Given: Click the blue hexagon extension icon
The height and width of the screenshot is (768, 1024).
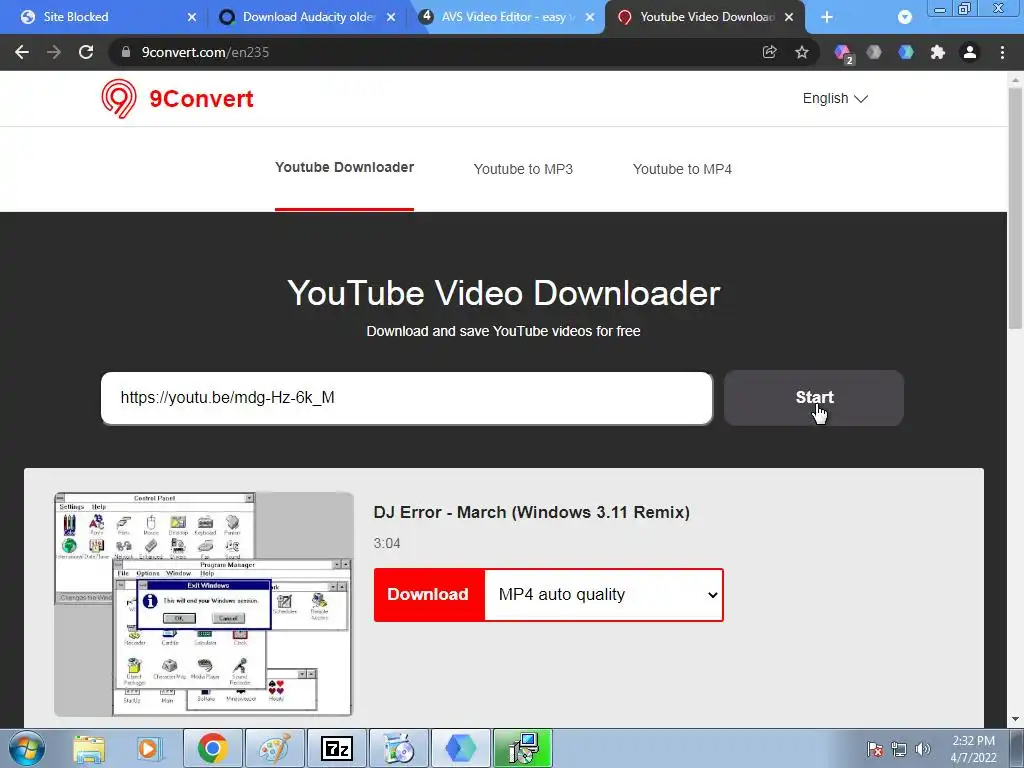Looking at the screenshot, I should click(x=906, y=52).
